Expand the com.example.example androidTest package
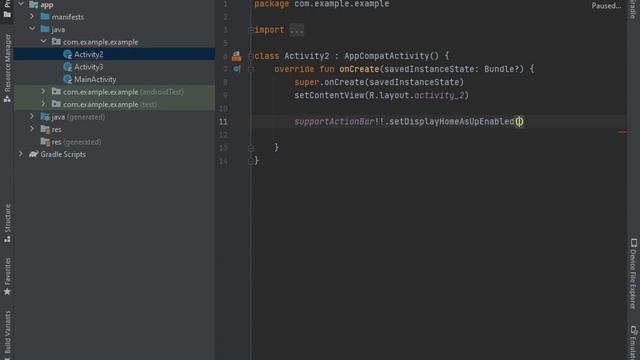This screenshot has width=640, height=360. [43, 91]
